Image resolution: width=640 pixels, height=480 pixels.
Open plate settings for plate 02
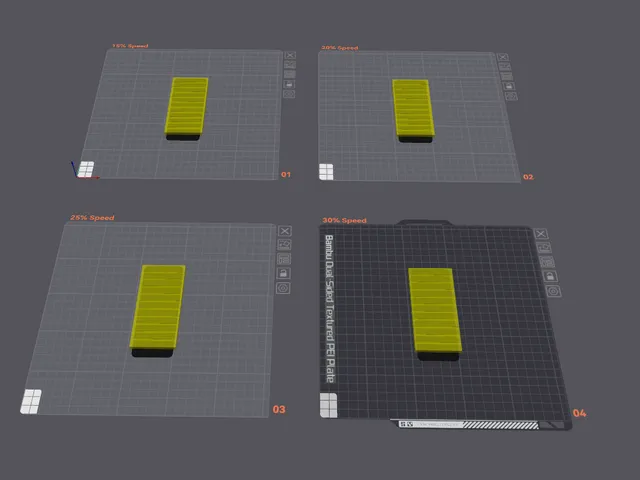tap(511, 96)
